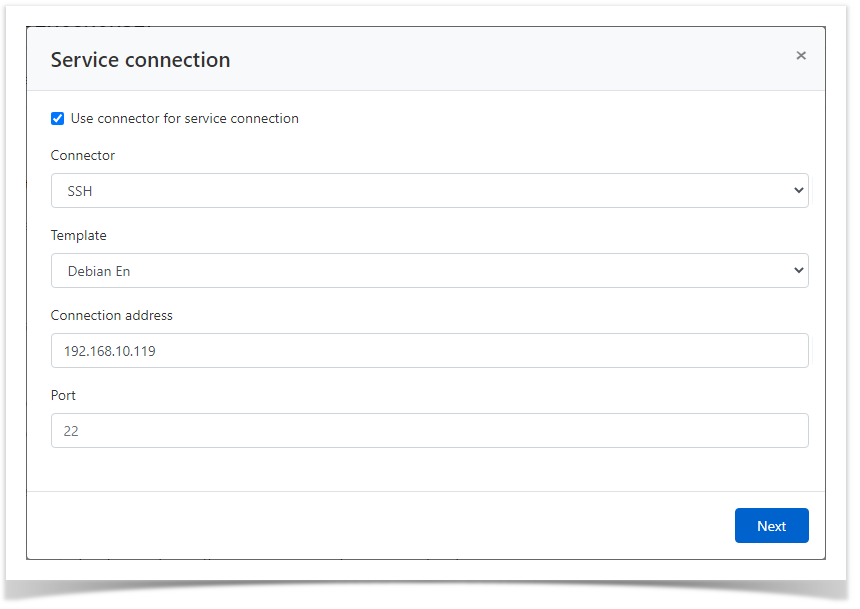Click the SSH value text in Connector
The height and width of the screenshot is (609, 860).
[80, 191]
